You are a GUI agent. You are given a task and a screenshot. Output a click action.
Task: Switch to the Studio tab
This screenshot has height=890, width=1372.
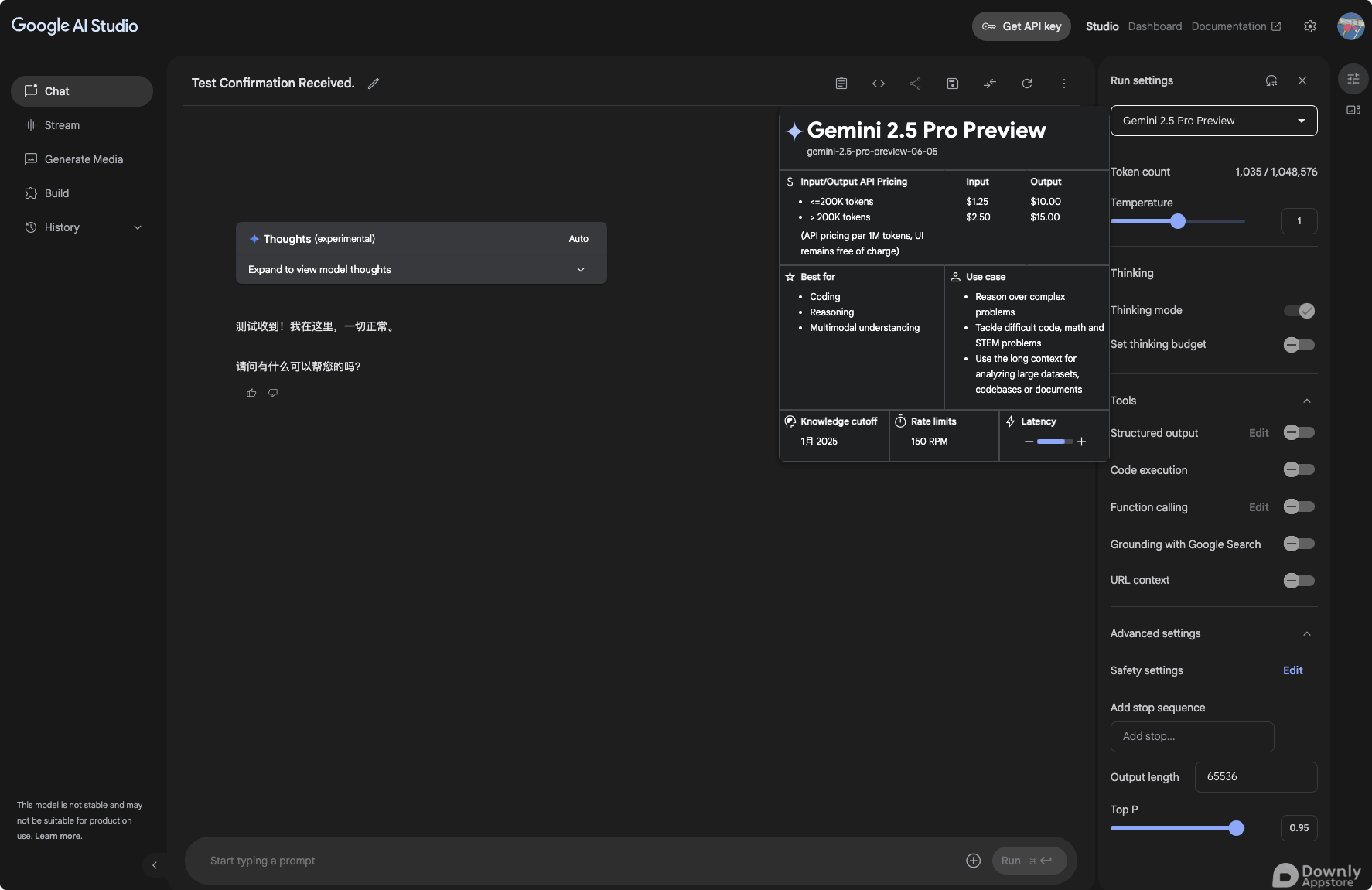coord(1102,26)
